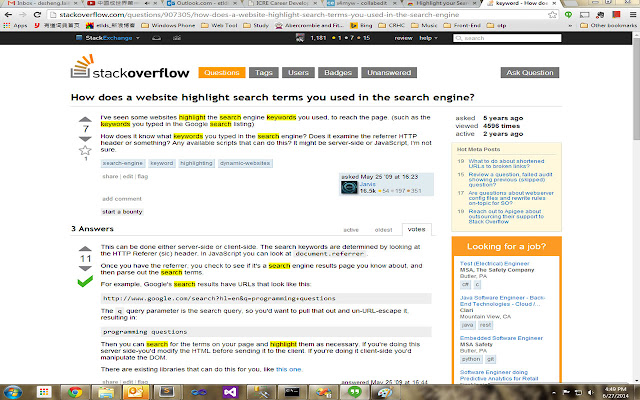Downvote the answer with score 11

coord(85,269)
